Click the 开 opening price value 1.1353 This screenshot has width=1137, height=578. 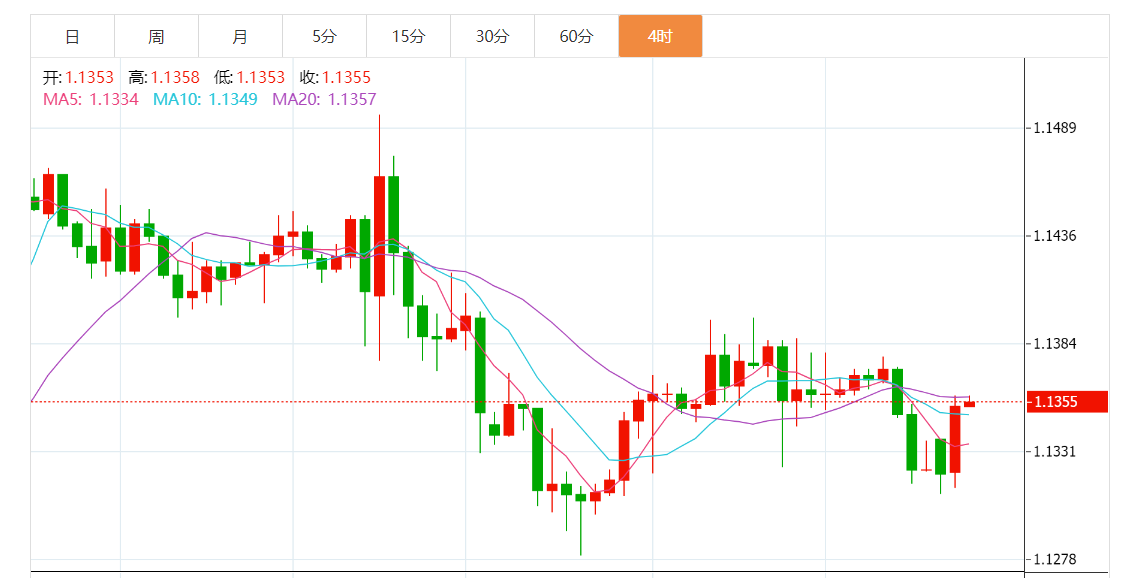(x=89, y=77)
